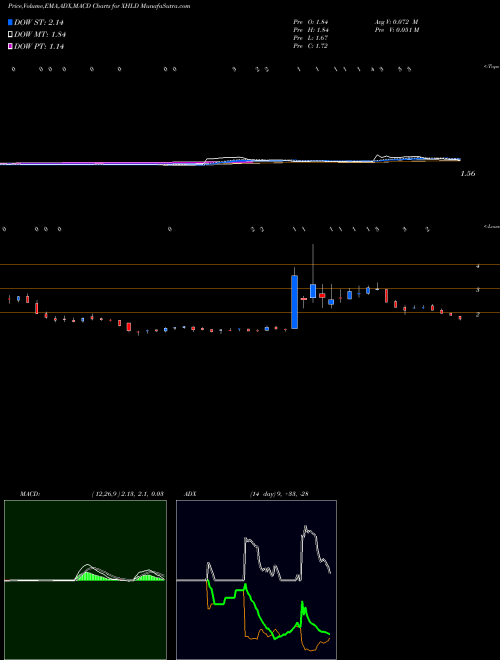The height and width of the screenshot is (660, 500).
Task: Click the magenta DOW PT legend swatch
Action: click(10, 46)
